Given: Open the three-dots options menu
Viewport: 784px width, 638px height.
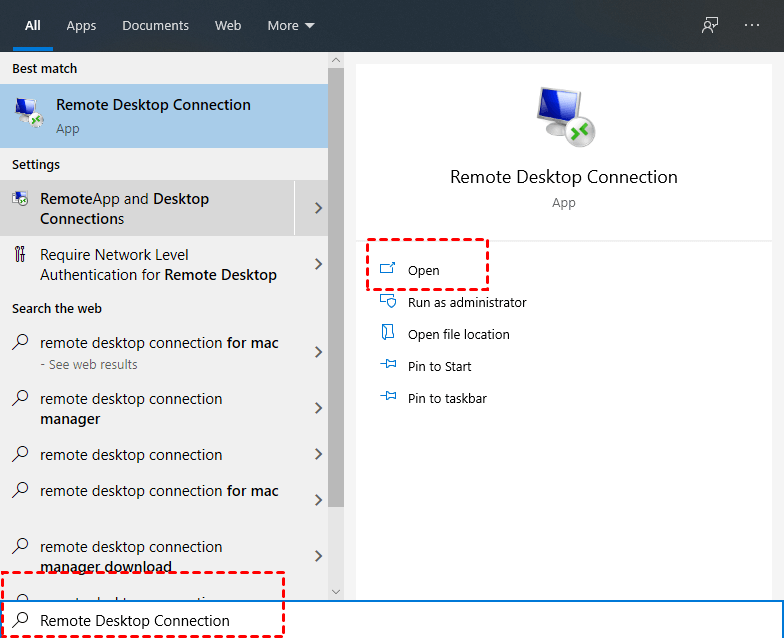Looking at the screenshot, I should 752,25.
